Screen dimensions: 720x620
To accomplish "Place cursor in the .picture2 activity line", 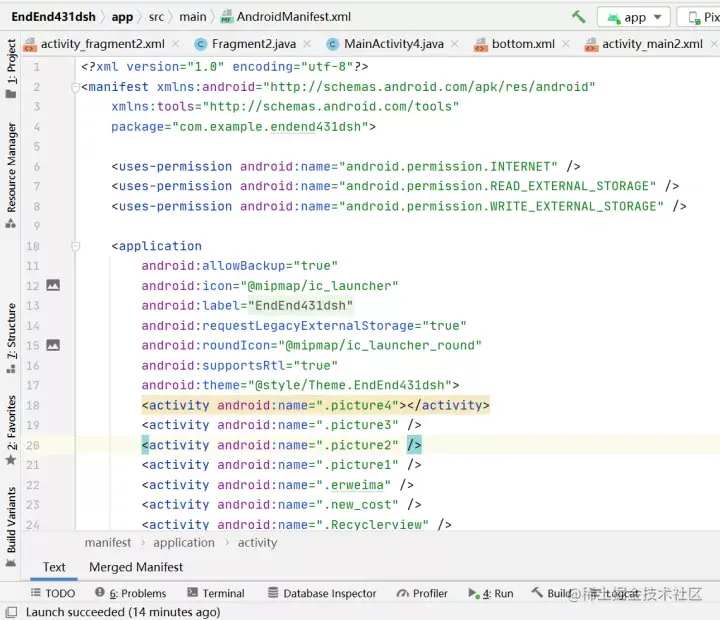I will pos(281,445).
